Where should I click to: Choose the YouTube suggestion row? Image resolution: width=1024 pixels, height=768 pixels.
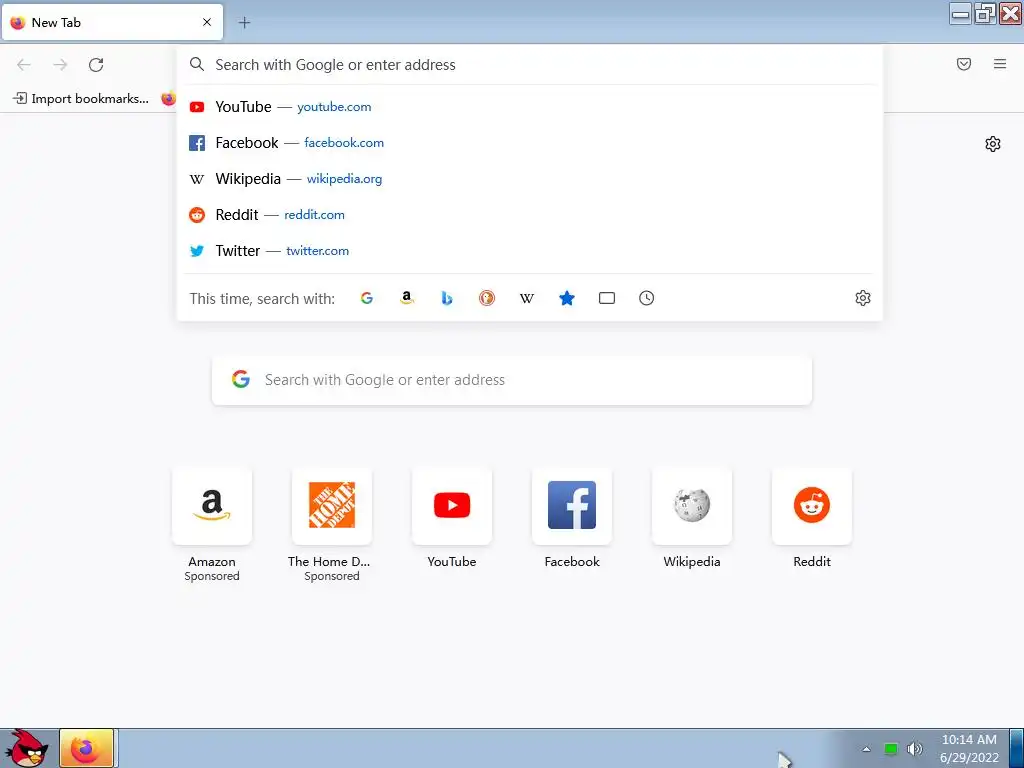click(530, 107)
